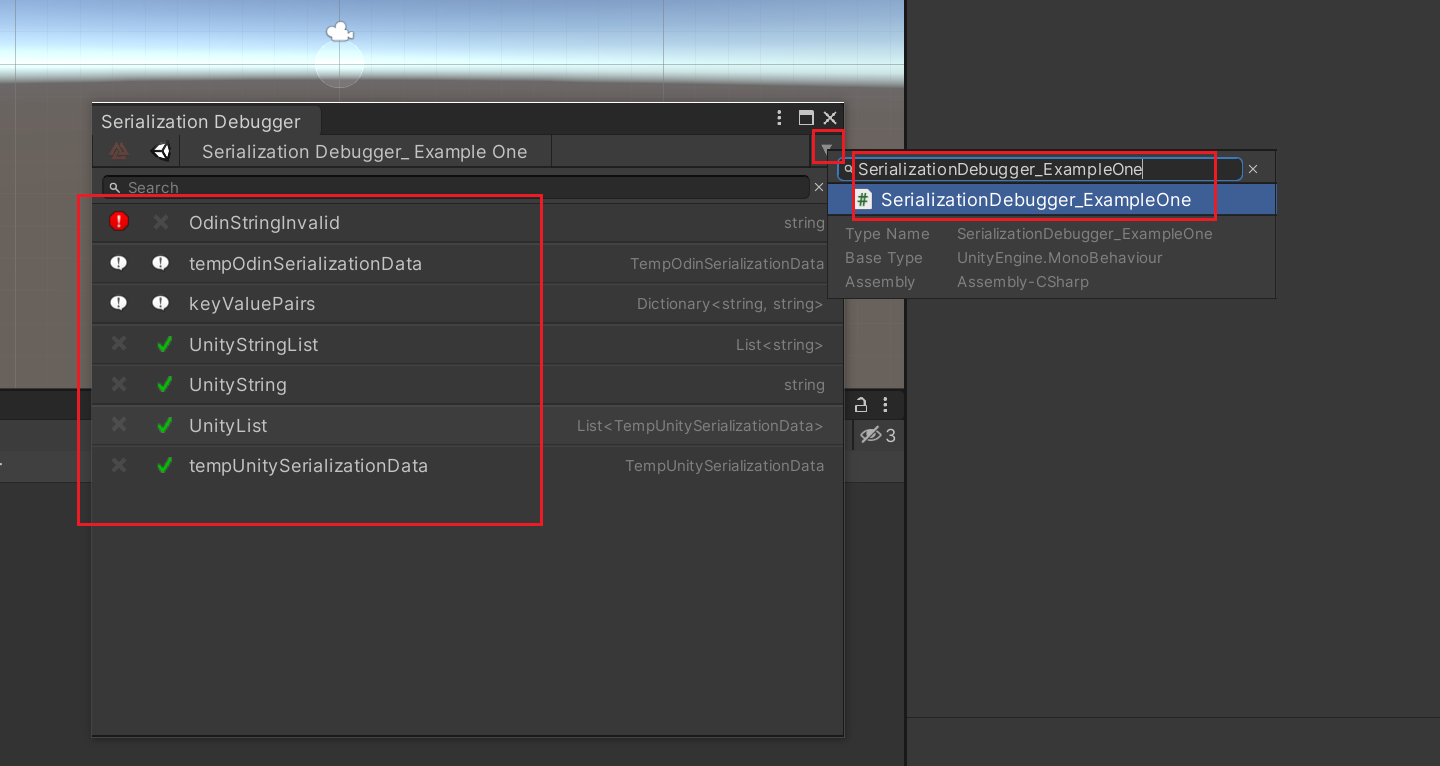Click Unity warning icon for tempOdinSerializationData
Screen dimensions: 1440x766
[x=161, y=263]
